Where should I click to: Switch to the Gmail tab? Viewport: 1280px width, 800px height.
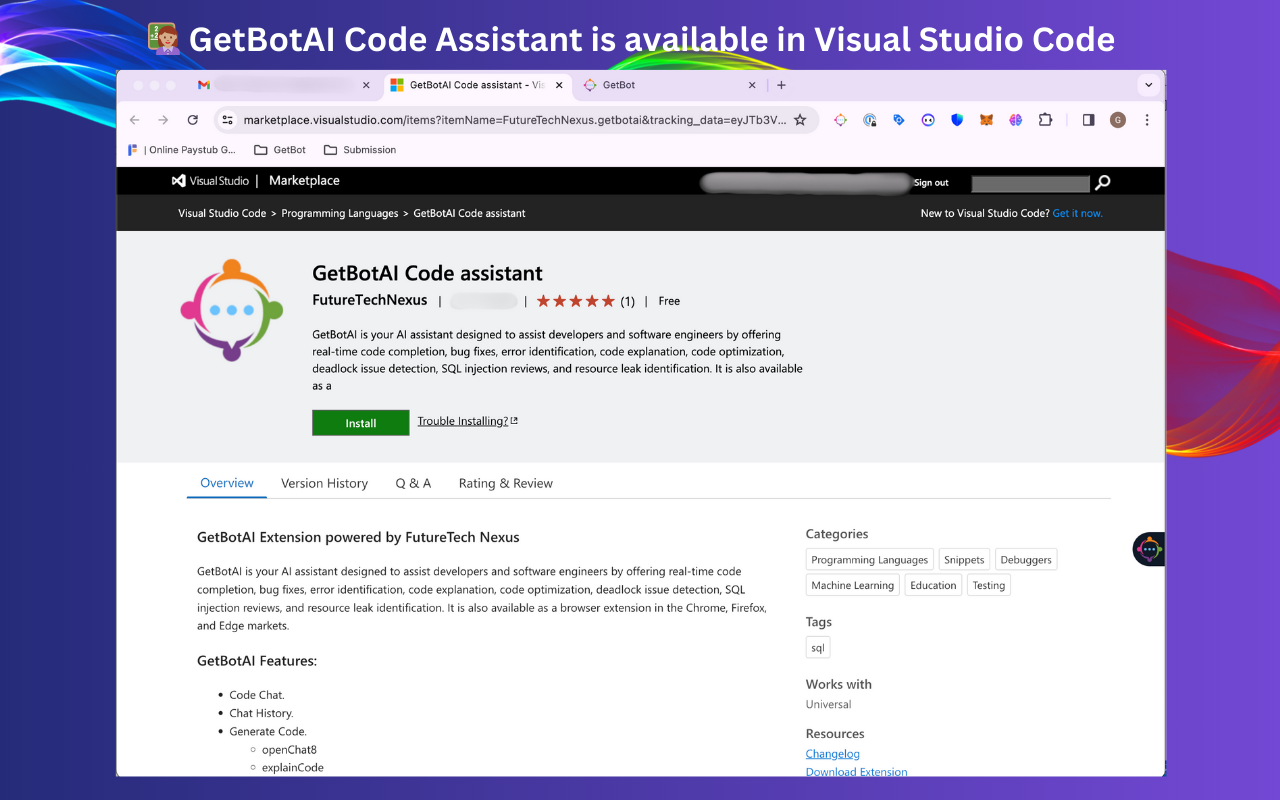285,85
